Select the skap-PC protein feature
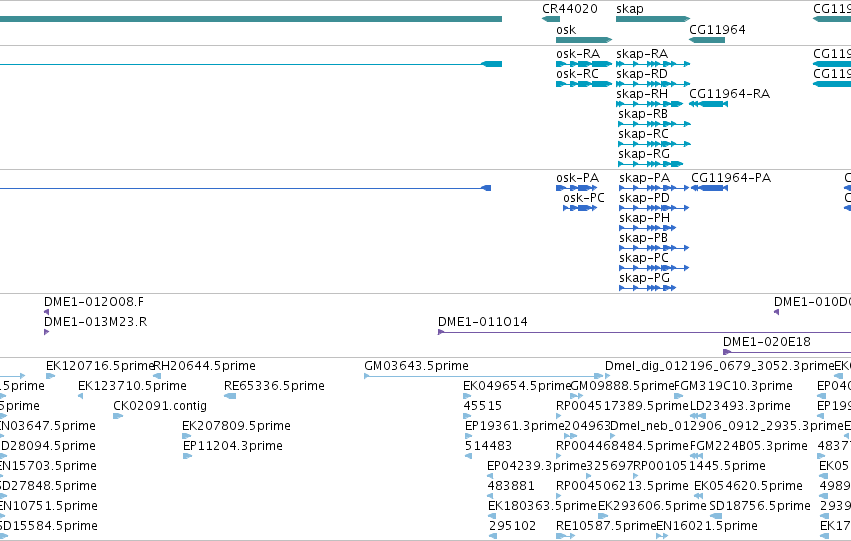This screenshot has height=541, width=851. tap(654, 268)
